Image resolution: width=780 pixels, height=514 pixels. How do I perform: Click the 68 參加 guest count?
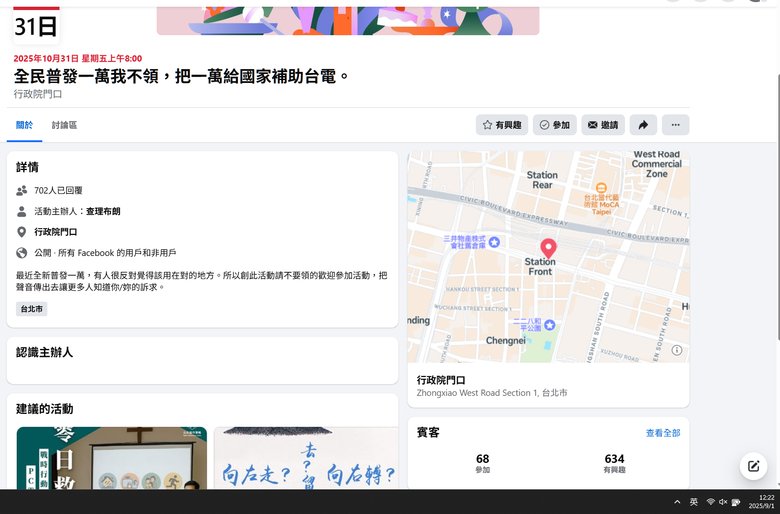point(483,463)
